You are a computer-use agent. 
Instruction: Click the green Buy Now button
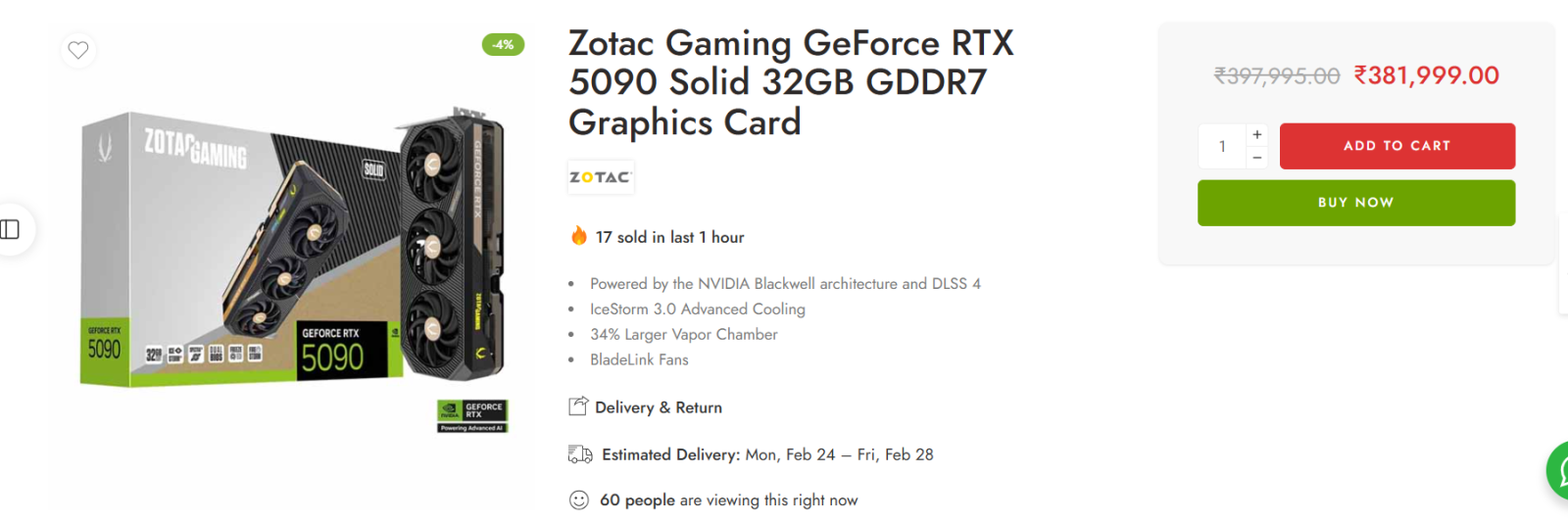(x=1356, y=203)
